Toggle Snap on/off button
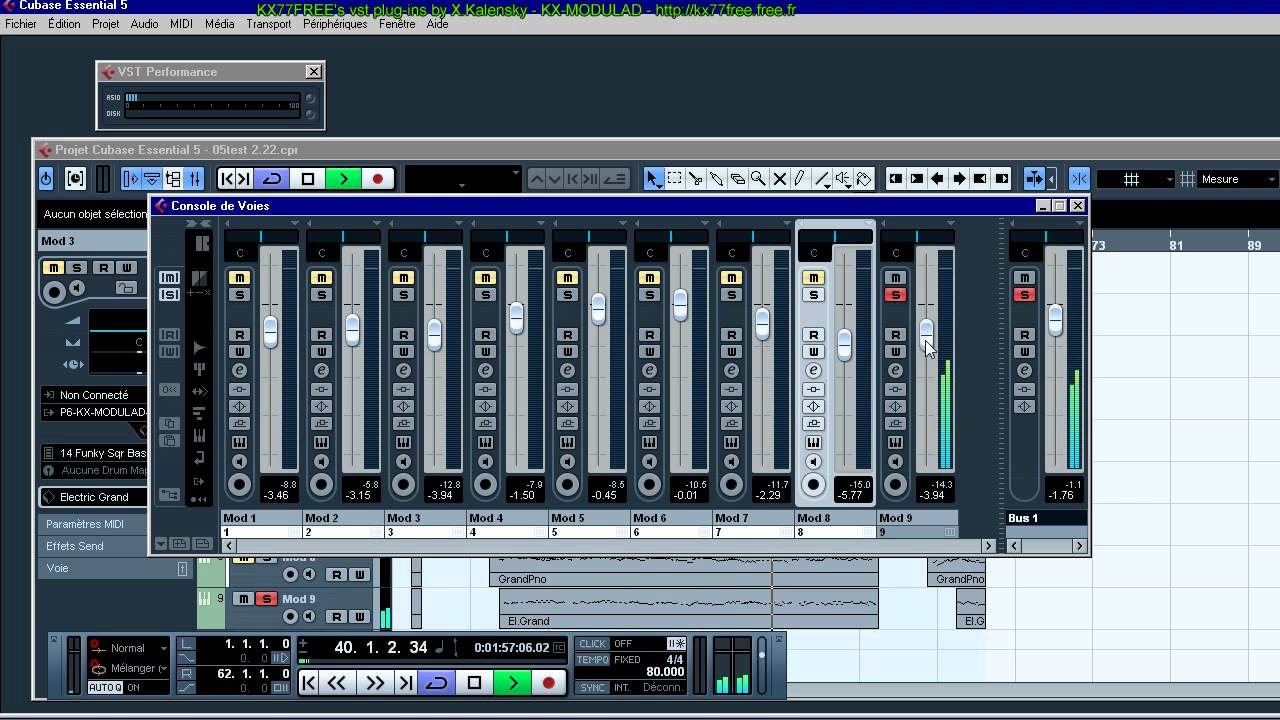The width and height of the screenshot is (1280, 720). click(1079, 179)
